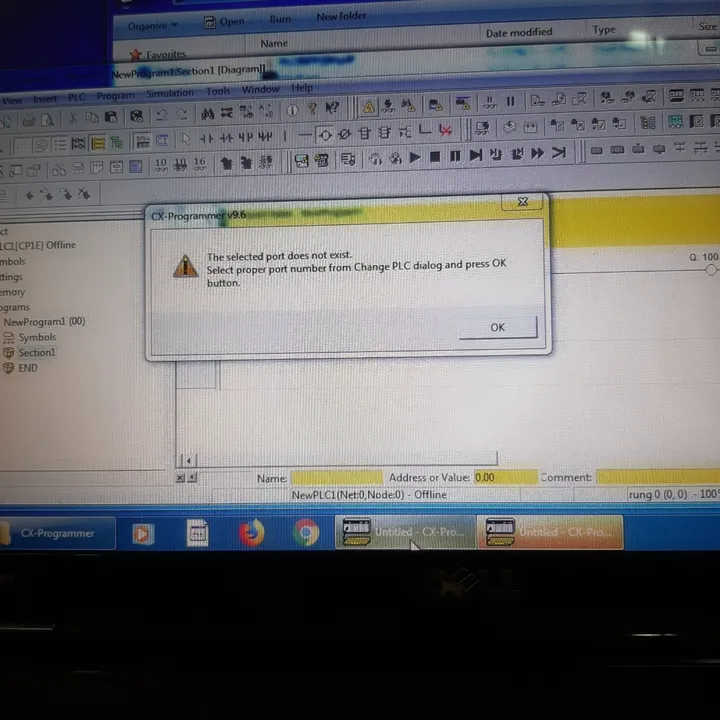Open the Tools menu
The image size is (720, 720).
pos(218,91)
